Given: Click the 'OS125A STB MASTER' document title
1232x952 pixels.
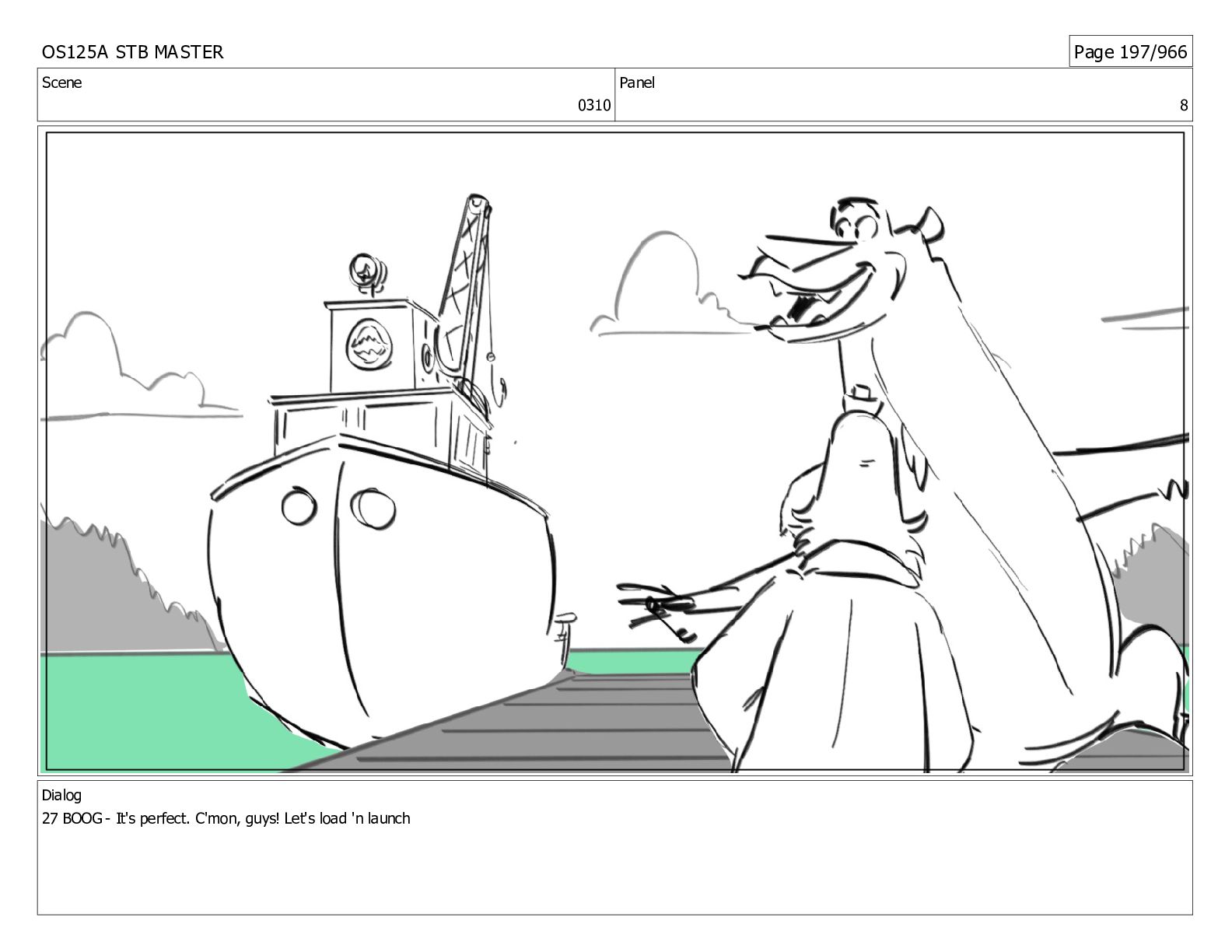Looking at the screenshot, I should (132, 52).
